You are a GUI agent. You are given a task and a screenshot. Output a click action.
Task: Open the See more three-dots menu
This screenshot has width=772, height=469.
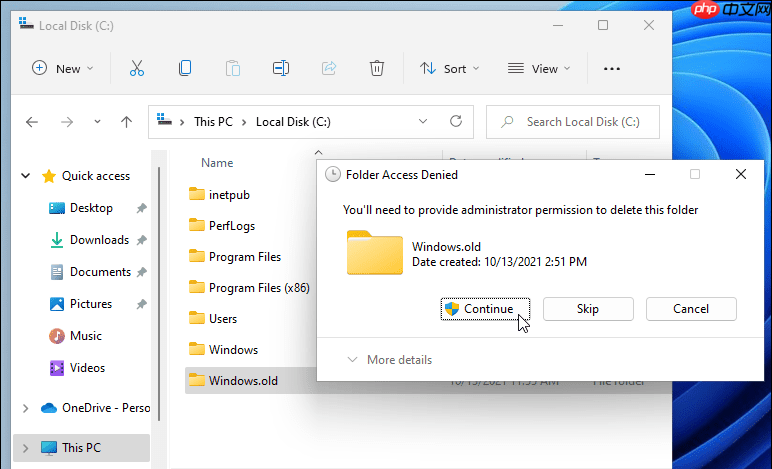click(x=611, y=69)
